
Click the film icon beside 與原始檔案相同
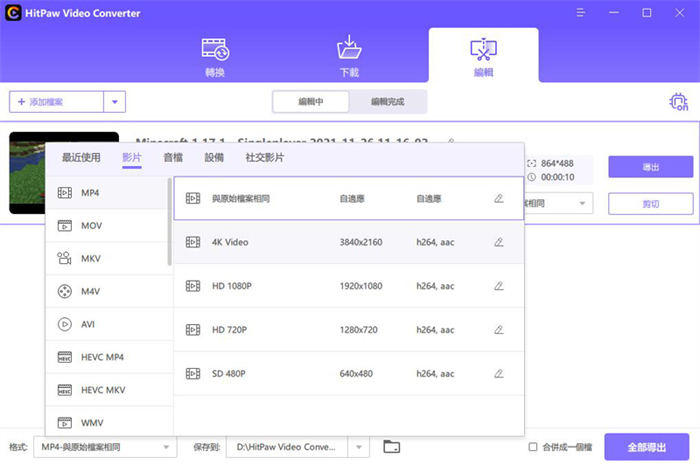pos(193,199)
